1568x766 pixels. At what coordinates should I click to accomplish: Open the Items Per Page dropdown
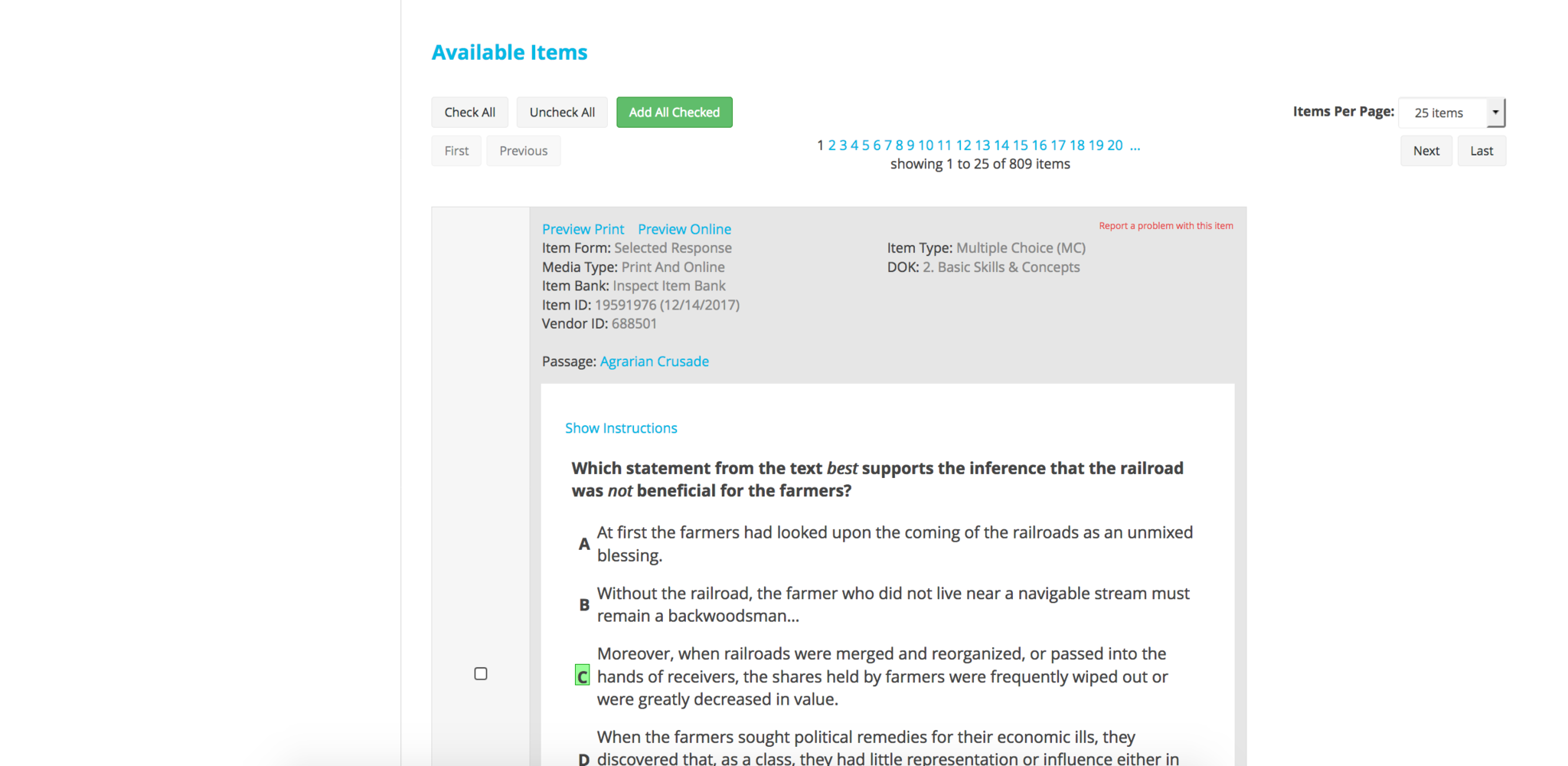(x=1442, y=113)
